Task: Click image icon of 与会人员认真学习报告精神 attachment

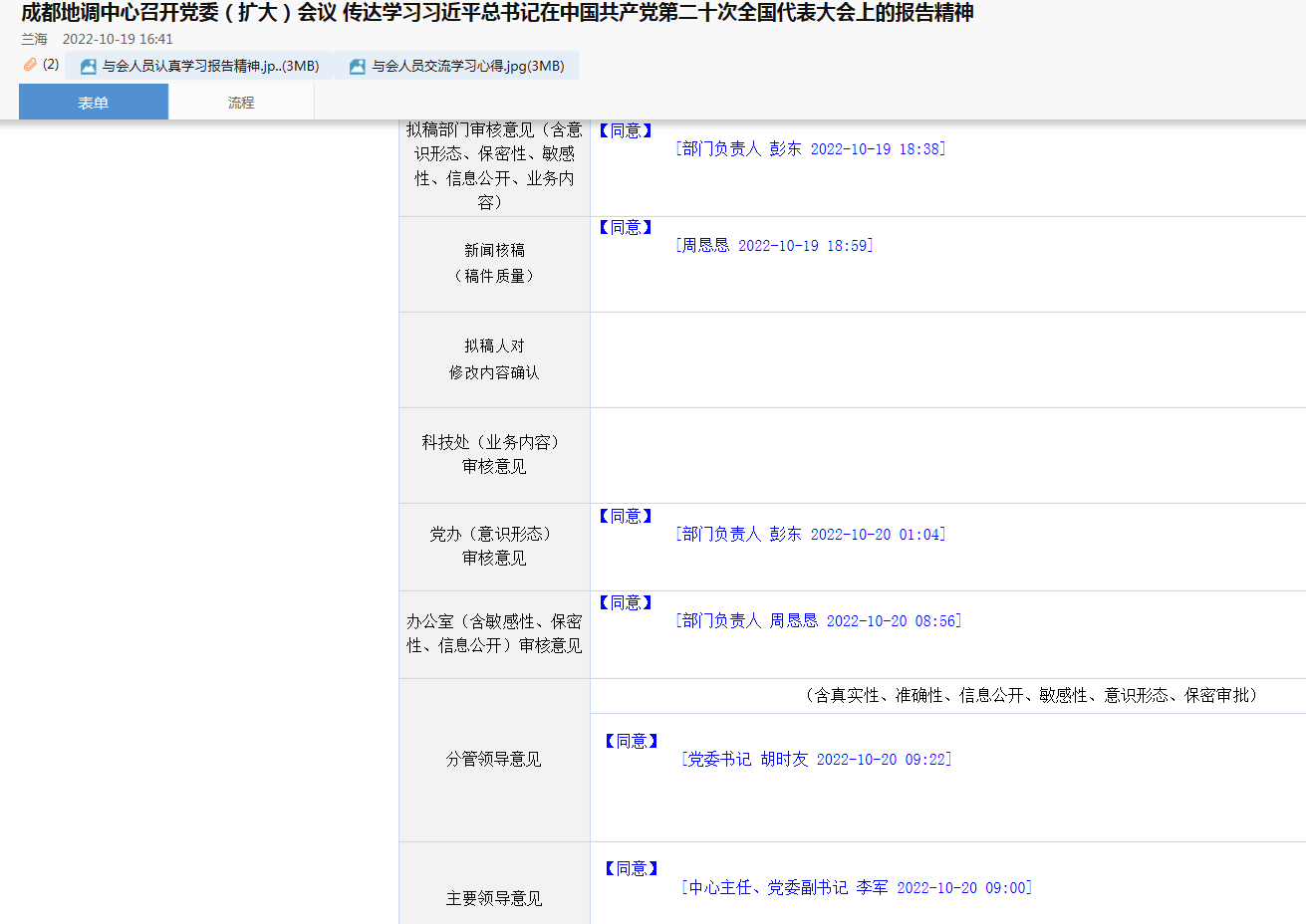Action: click(88, 67)
